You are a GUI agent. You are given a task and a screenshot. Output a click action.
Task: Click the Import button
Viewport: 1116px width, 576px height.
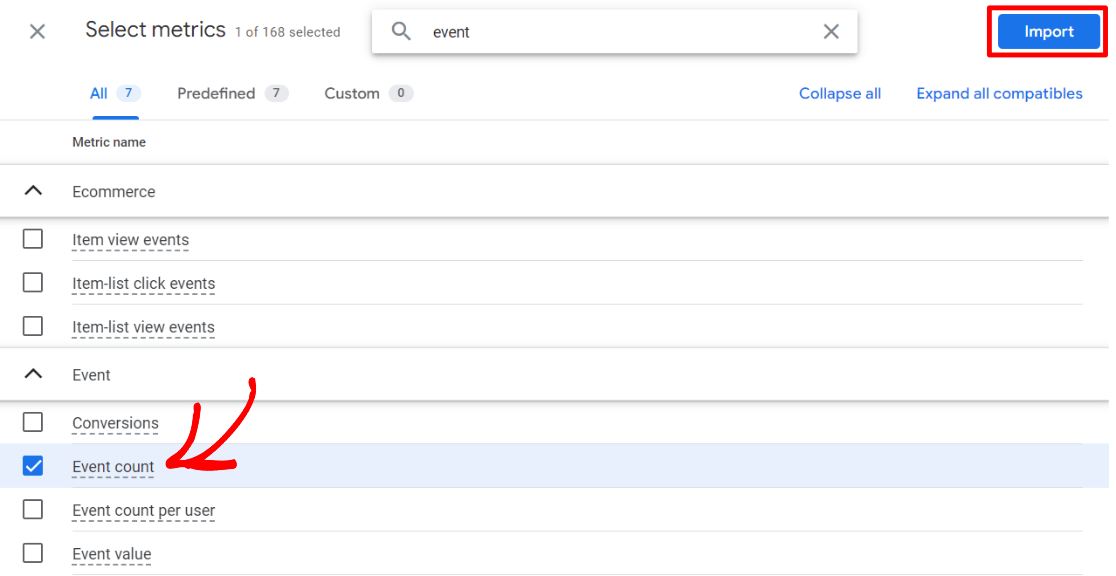tap(1048, 32)
